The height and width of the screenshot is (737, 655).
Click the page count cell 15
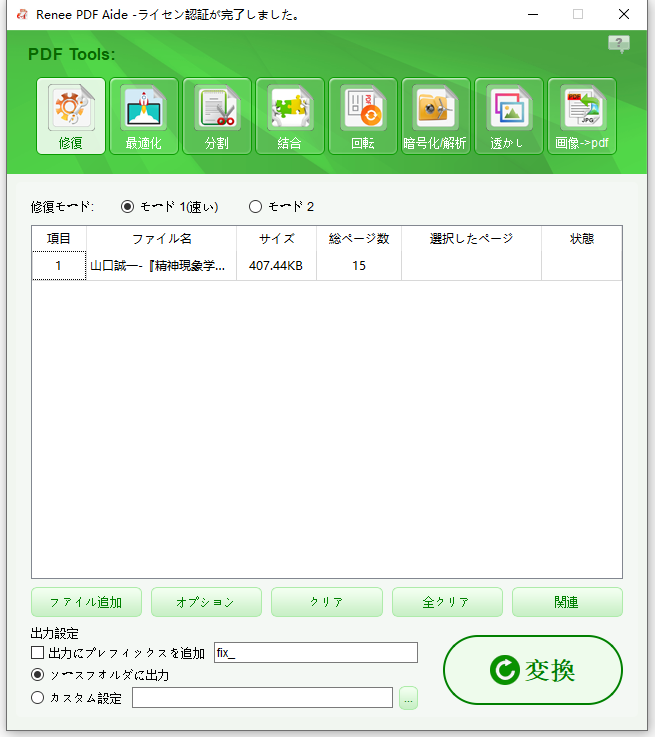click(x=359, y=266)
